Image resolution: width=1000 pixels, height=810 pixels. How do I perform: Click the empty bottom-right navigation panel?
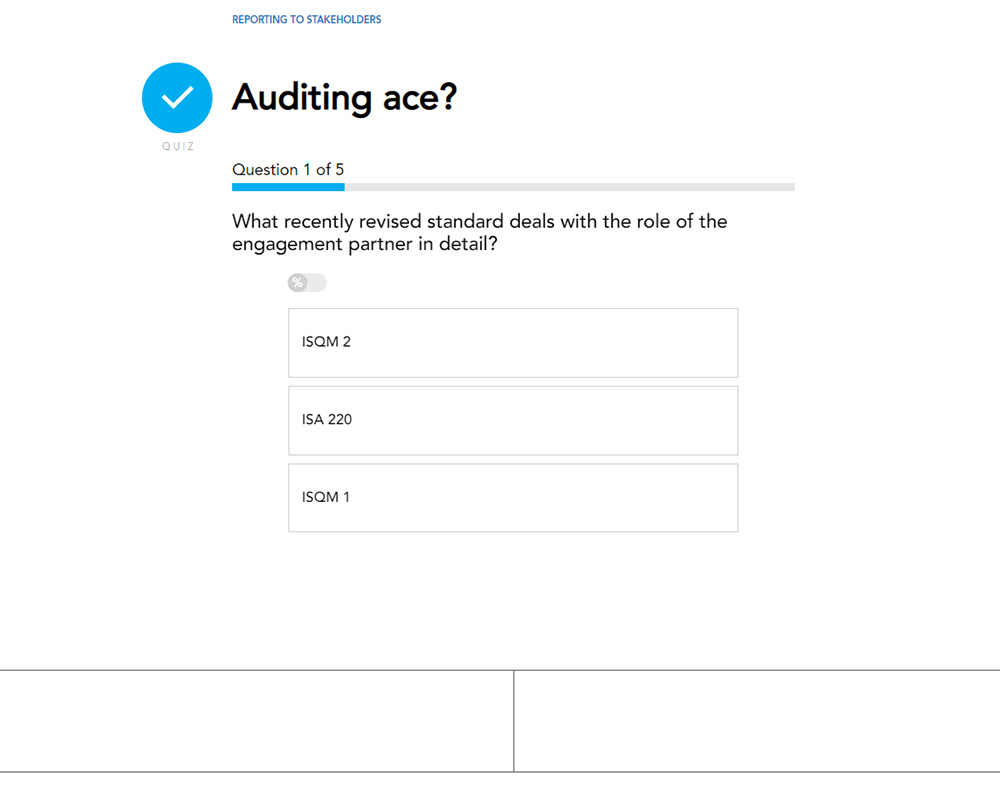click(757, 721)
